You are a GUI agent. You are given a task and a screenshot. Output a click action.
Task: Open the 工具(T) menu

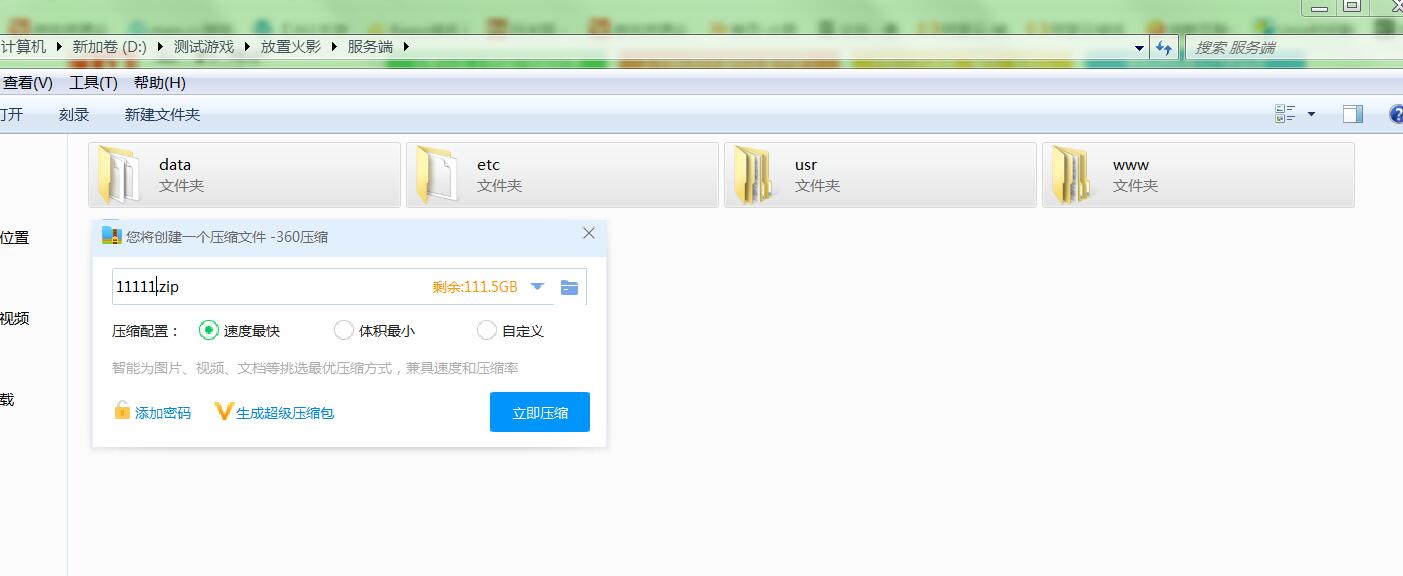click(93, 83)
